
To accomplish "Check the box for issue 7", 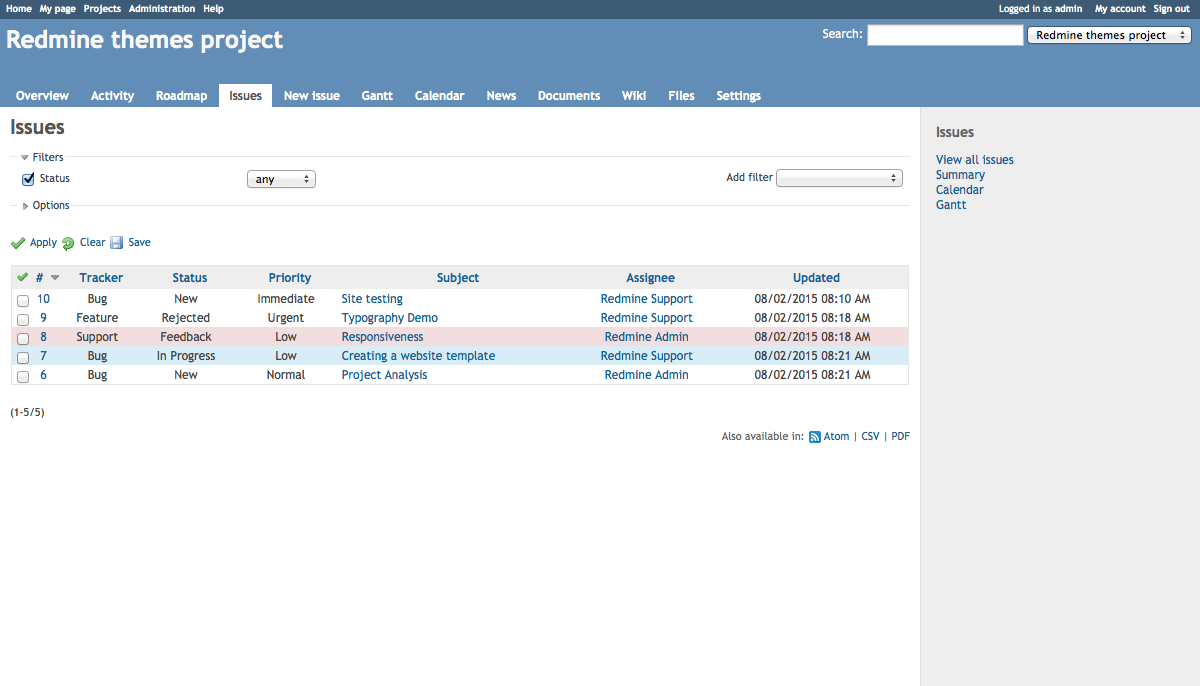I will tap(23, 357).
